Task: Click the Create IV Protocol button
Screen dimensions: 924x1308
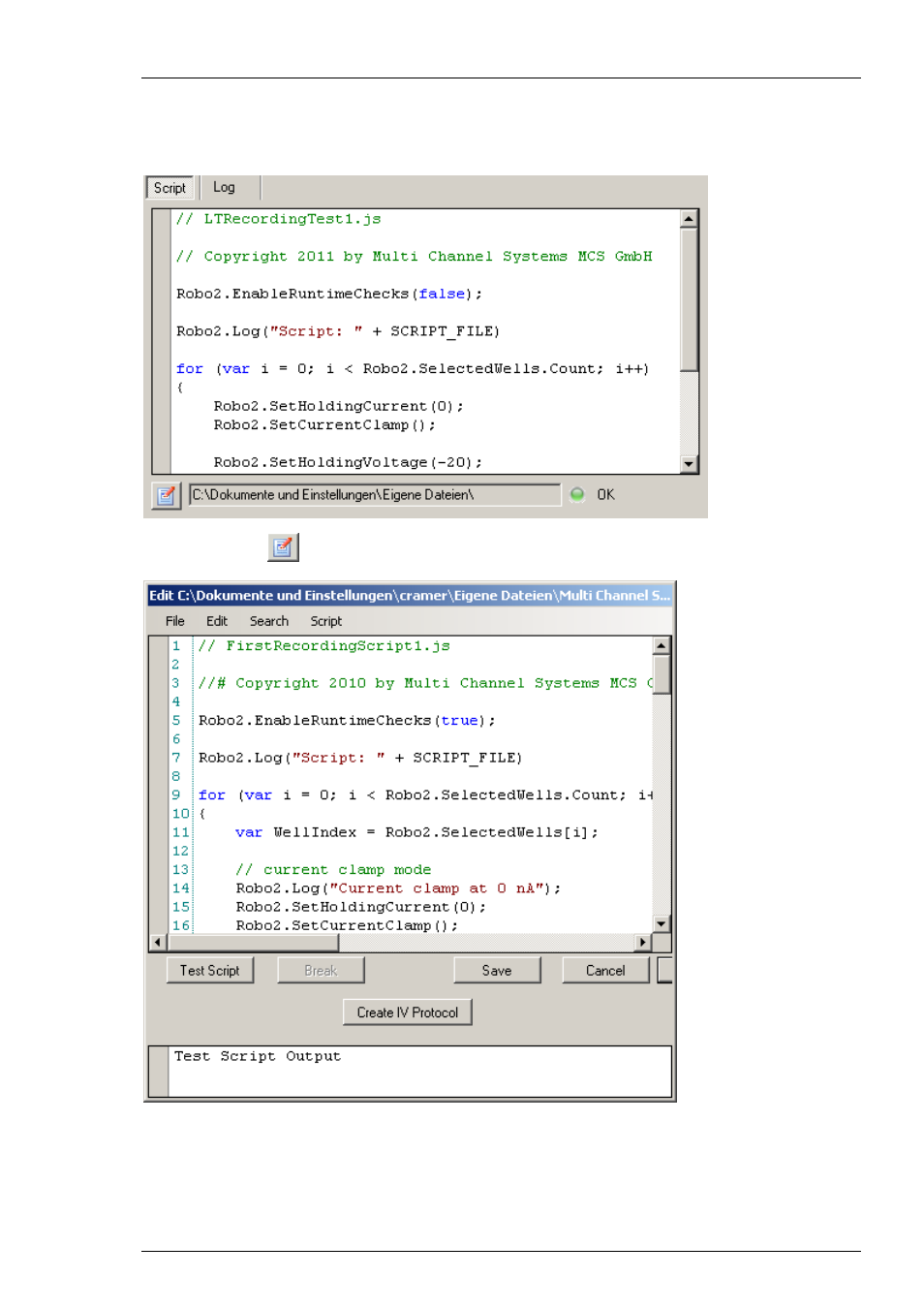Action: 408,1012
